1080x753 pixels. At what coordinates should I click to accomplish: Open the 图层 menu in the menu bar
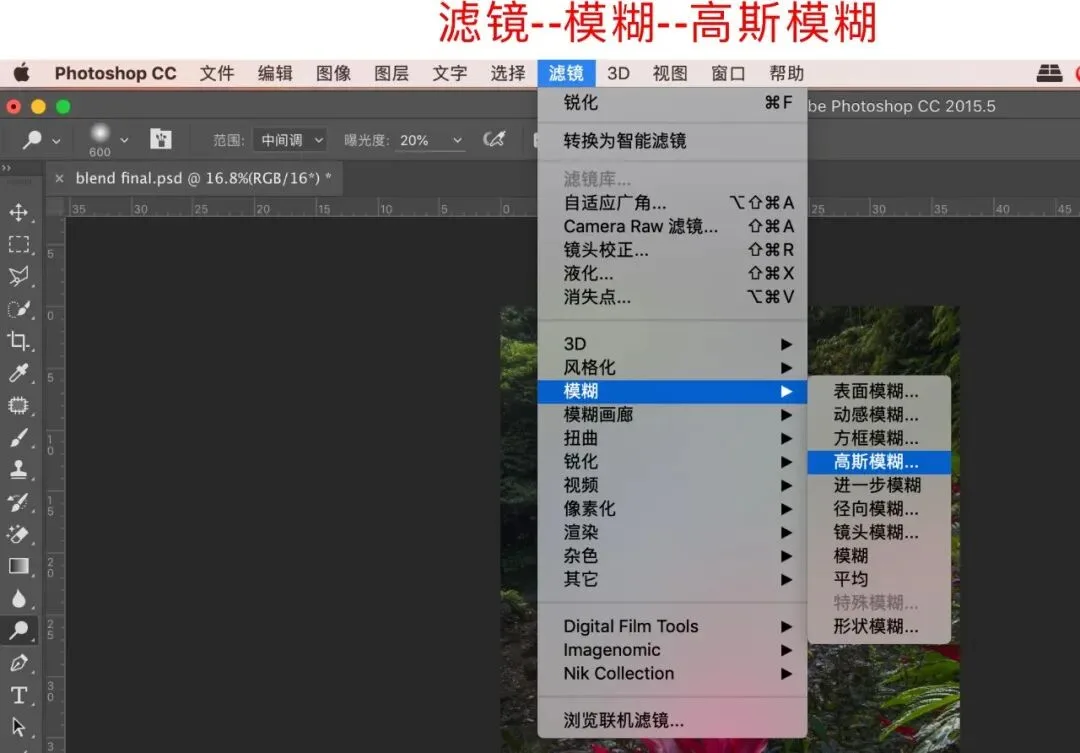391,74
